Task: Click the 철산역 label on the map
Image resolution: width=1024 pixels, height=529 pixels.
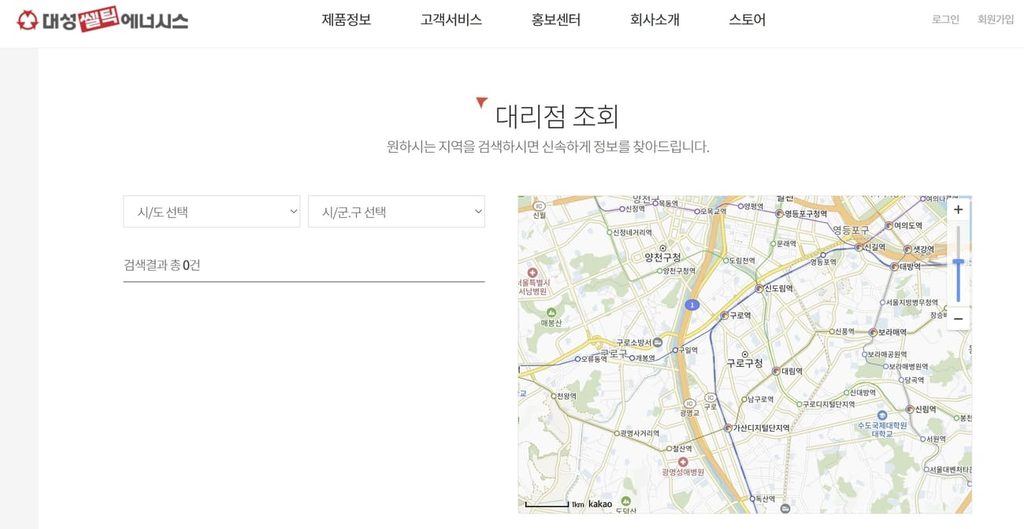Action: pos(682,449)
